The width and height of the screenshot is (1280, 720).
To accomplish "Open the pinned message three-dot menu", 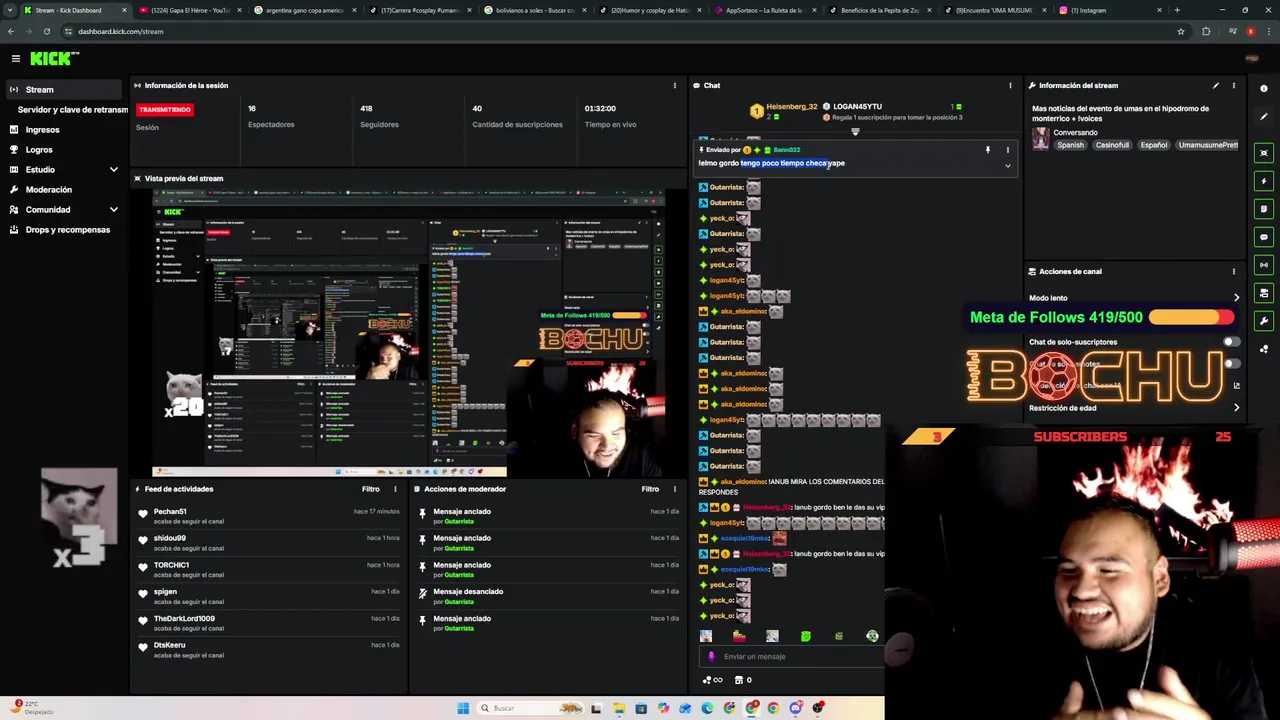I will pos(1007,150).
